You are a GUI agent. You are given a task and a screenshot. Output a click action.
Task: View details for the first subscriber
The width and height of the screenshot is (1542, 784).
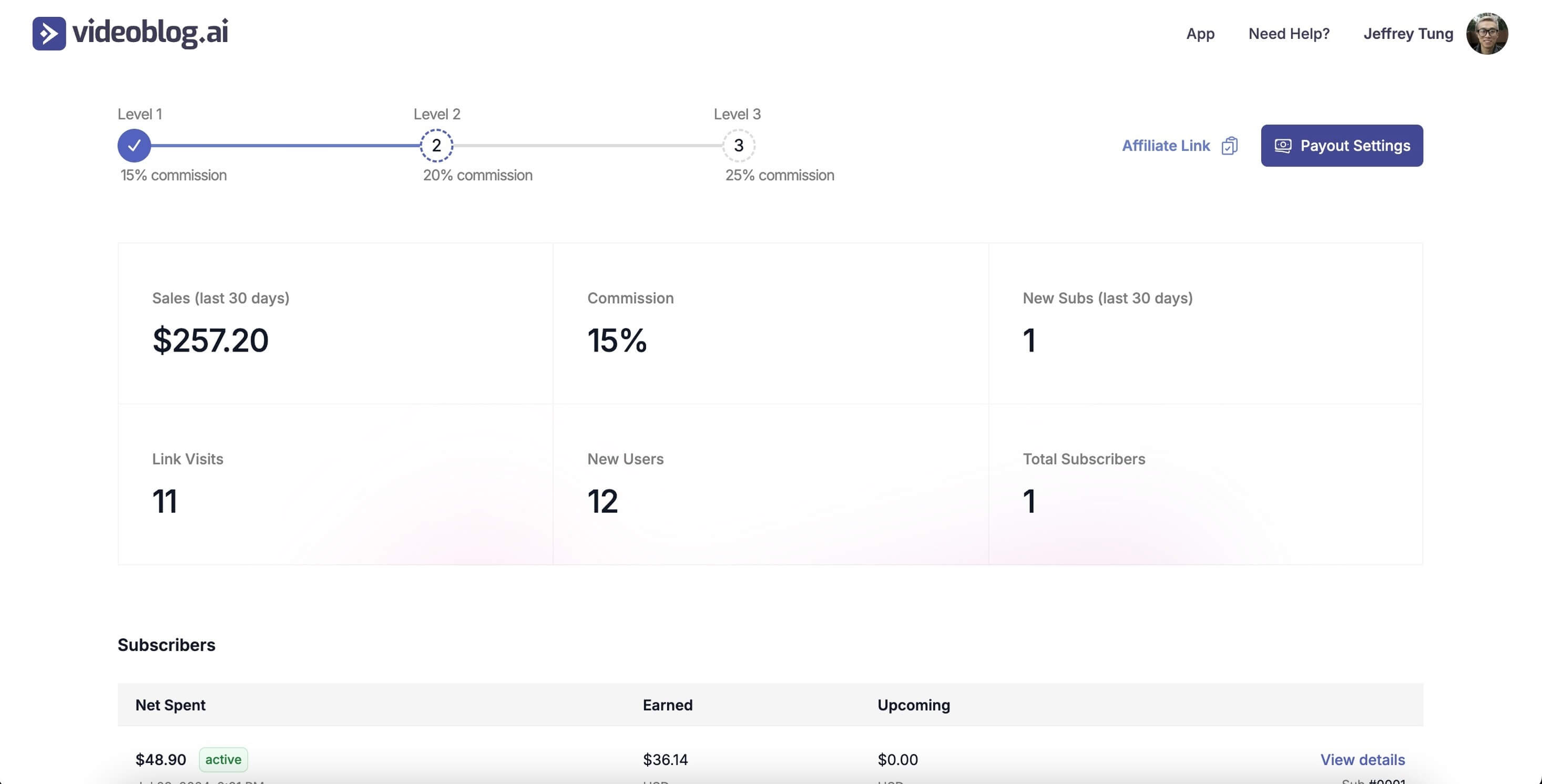click(x=1362, y=759)
